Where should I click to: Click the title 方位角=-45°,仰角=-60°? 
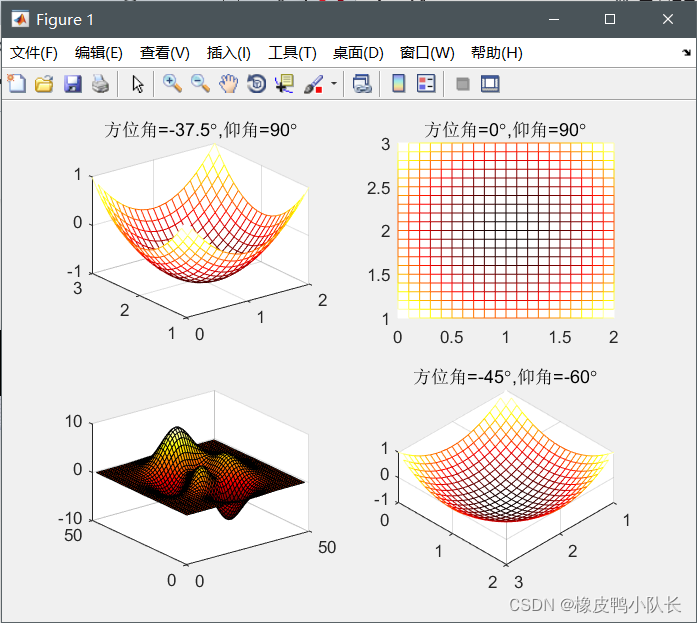pos(505,377)
